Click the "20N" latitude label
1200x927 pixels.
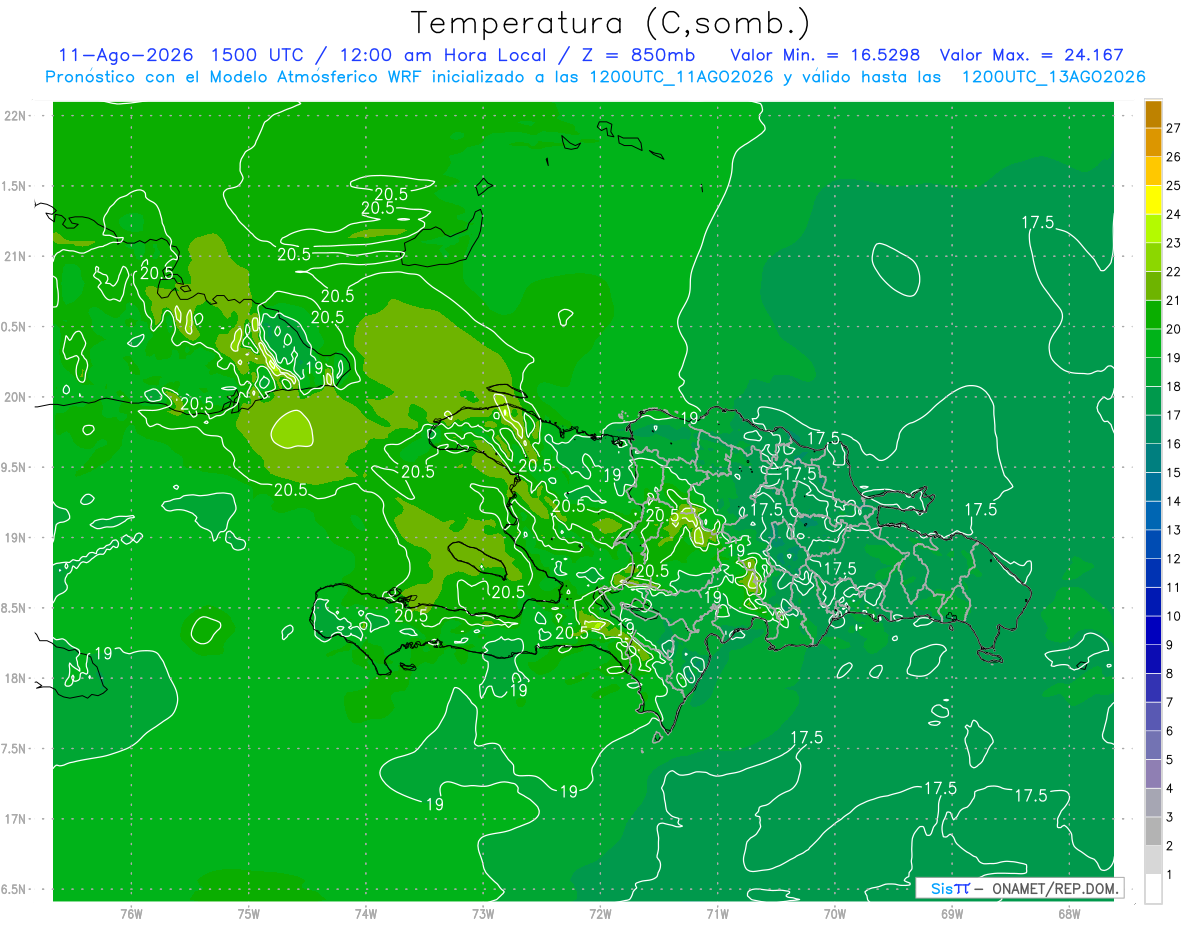tap(15, 397)
